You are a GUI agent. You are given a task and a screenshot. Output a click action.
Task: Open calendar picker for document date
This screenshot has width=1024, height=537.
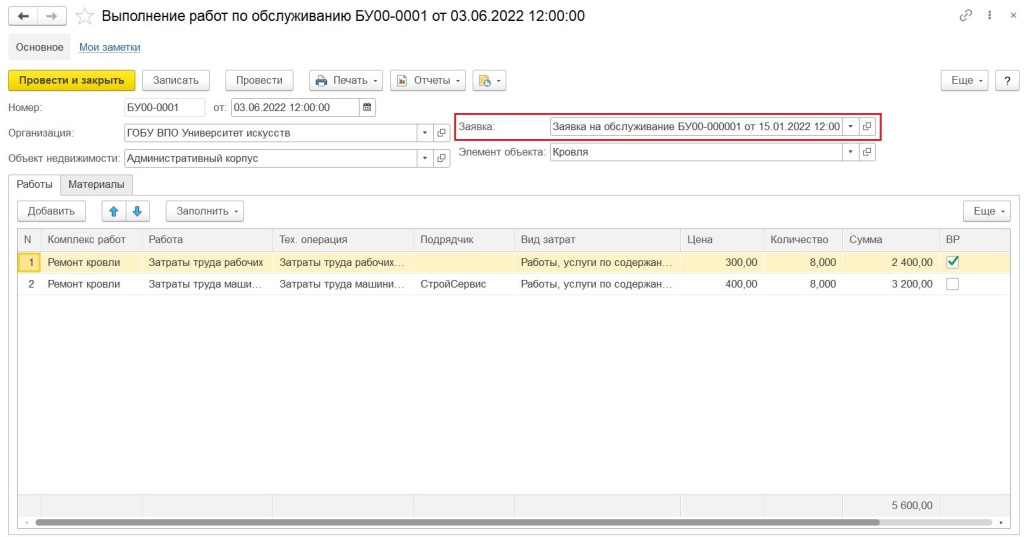(x=367, y=107)
